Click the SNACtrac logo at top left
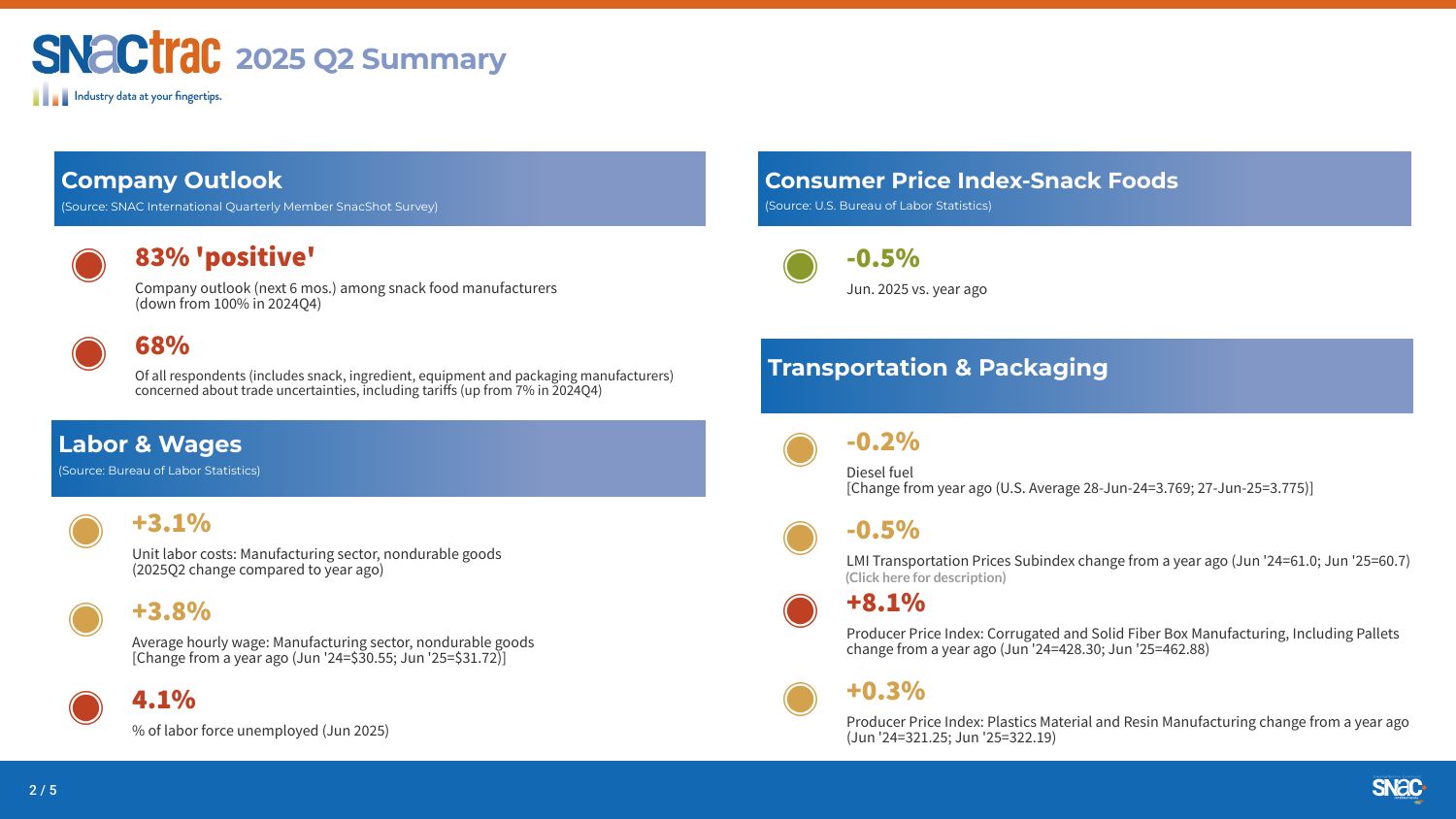Viewport: 1456px width, 819px height. [127, 67]
